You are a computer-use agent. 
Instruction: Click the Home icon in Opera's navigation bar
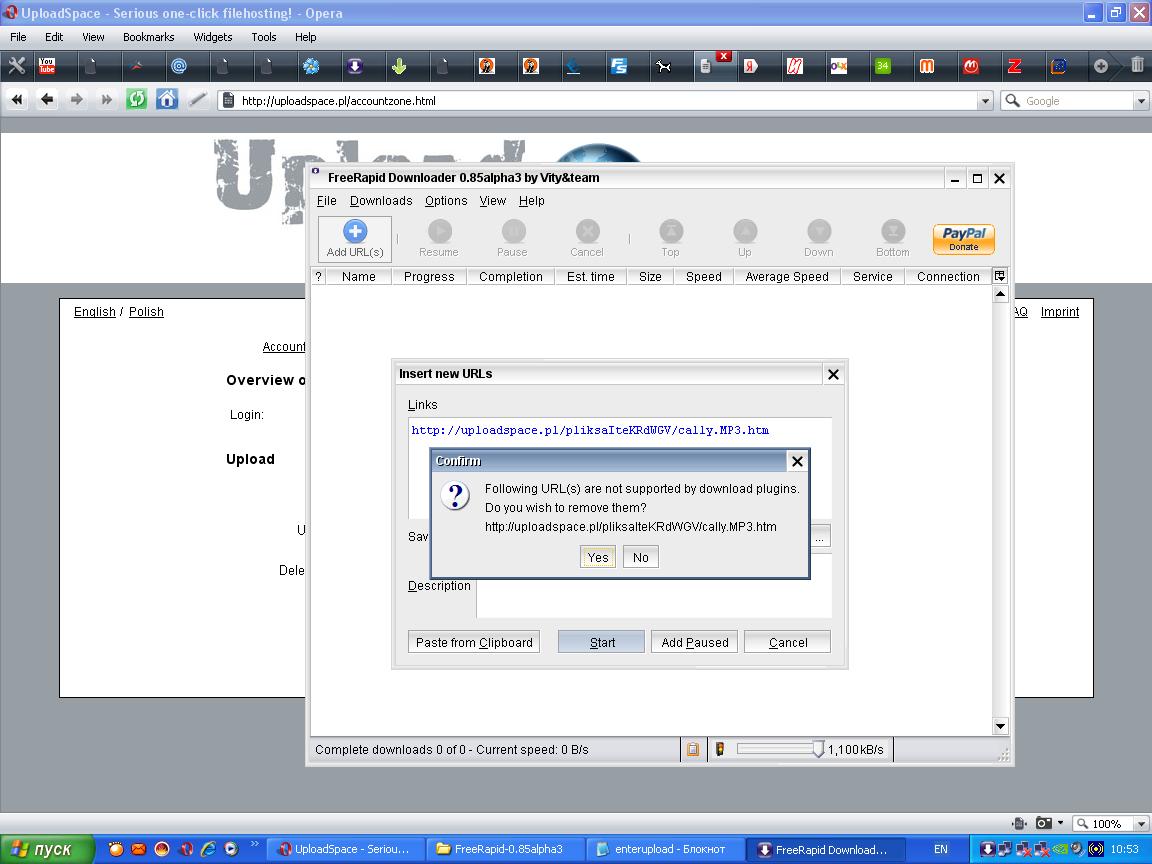tap(167, 99)
